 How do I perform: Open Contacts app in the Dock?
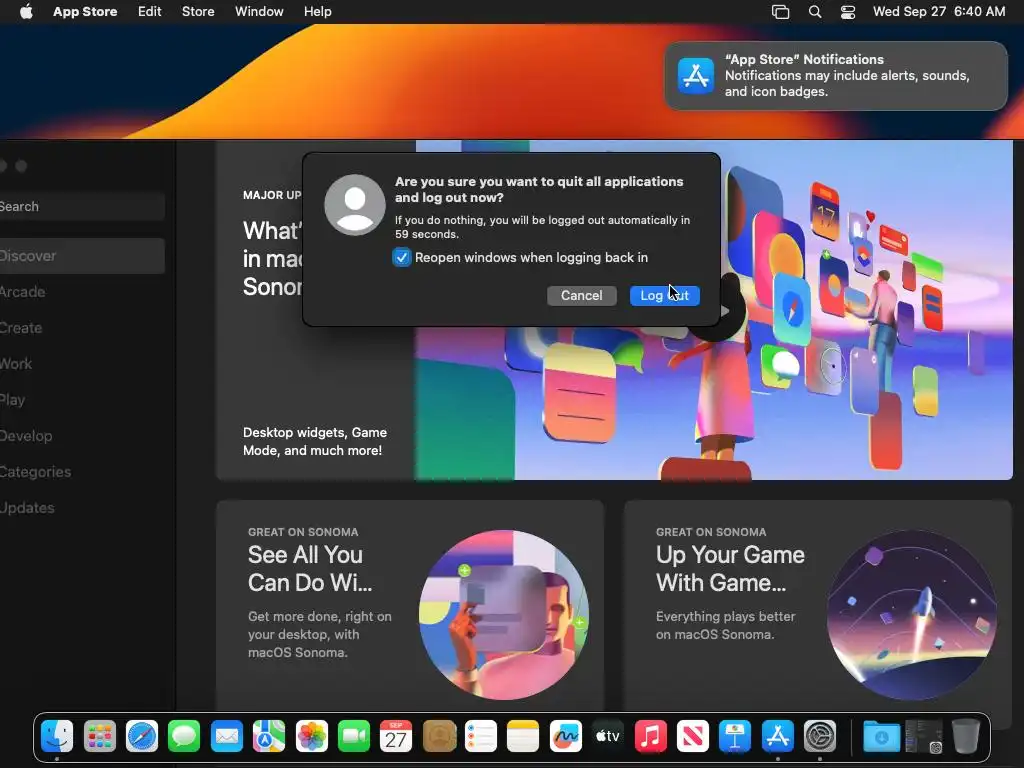tap(439, 737)
